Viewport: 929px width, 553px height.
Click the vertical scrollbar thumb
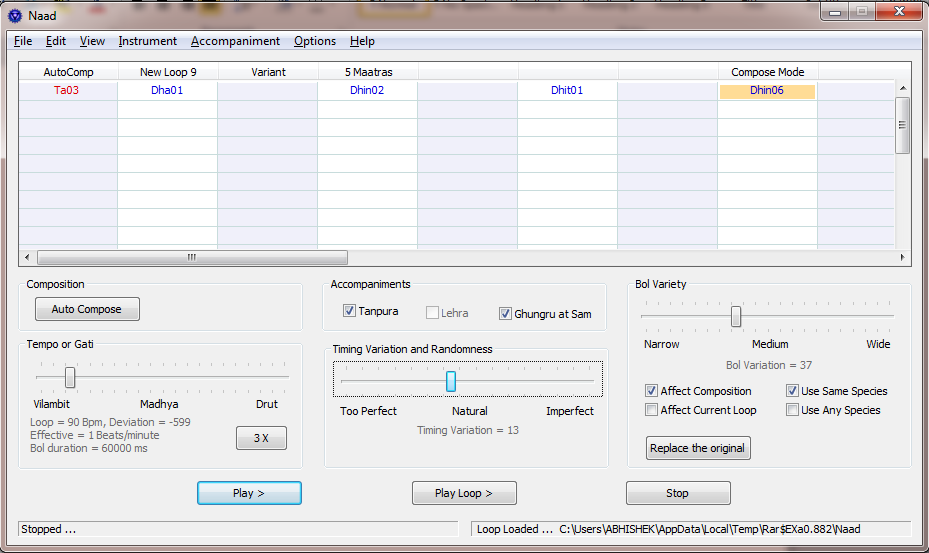point(903,125)
